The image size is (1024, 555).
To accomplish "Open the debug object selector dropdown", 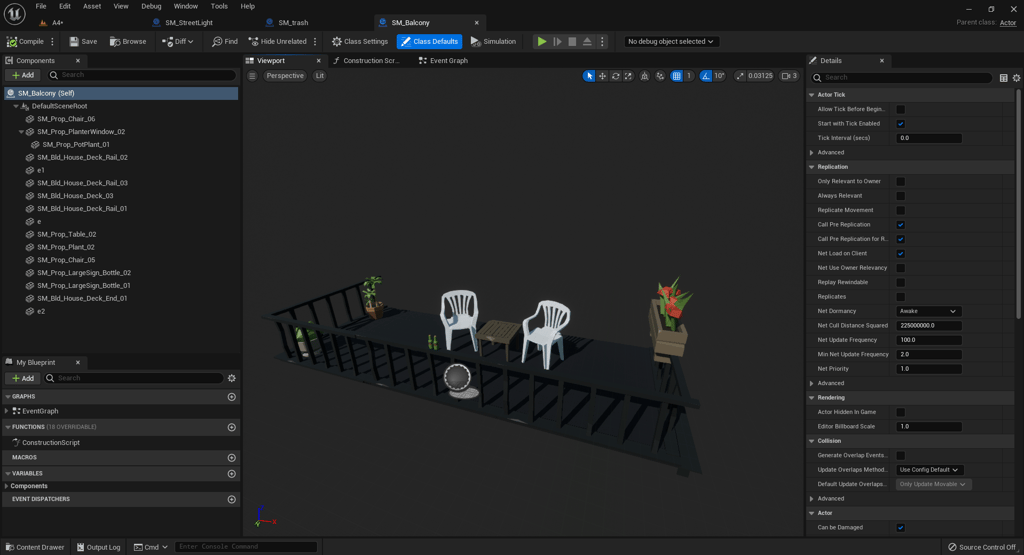I will (670, 42).
